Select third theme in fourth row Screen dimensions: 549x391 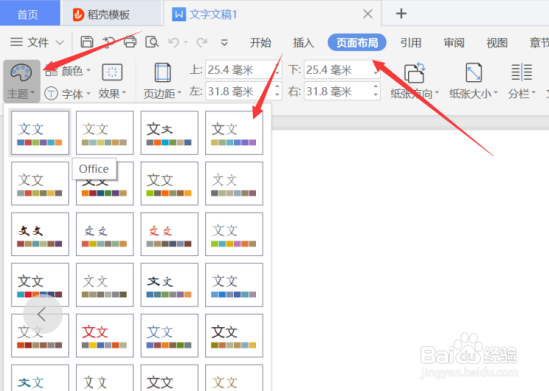(169, 285)
